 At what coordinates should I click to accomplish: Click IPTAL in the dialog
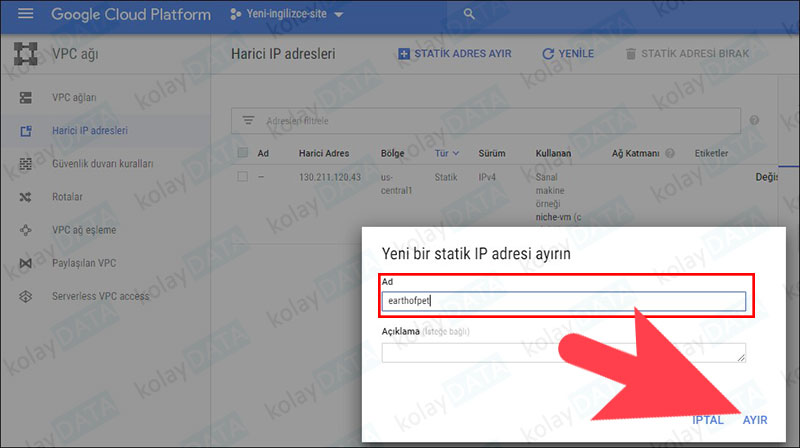[708, 420]
